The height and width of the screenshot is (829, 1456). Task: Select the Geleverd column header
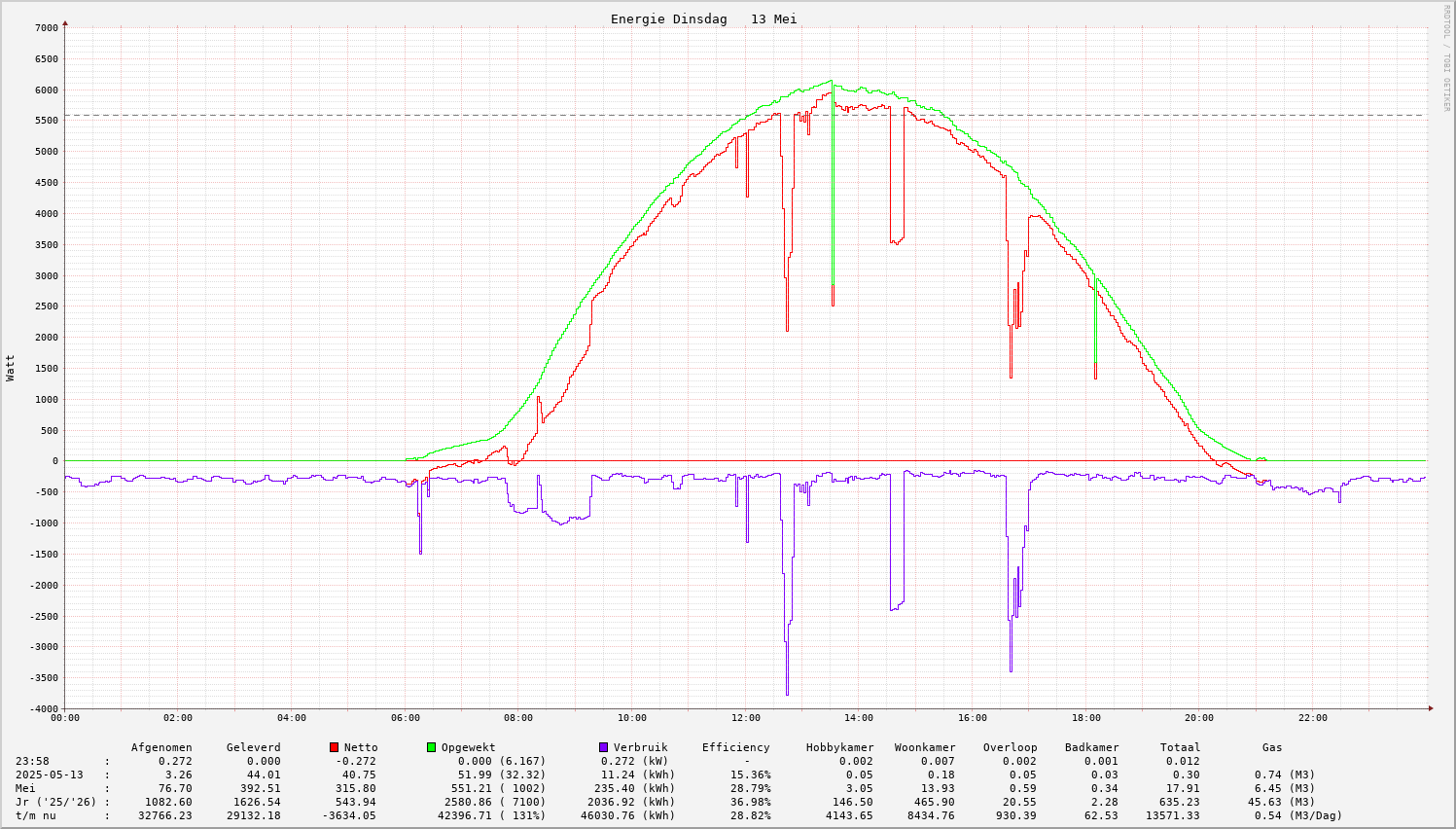coord(253,747)
